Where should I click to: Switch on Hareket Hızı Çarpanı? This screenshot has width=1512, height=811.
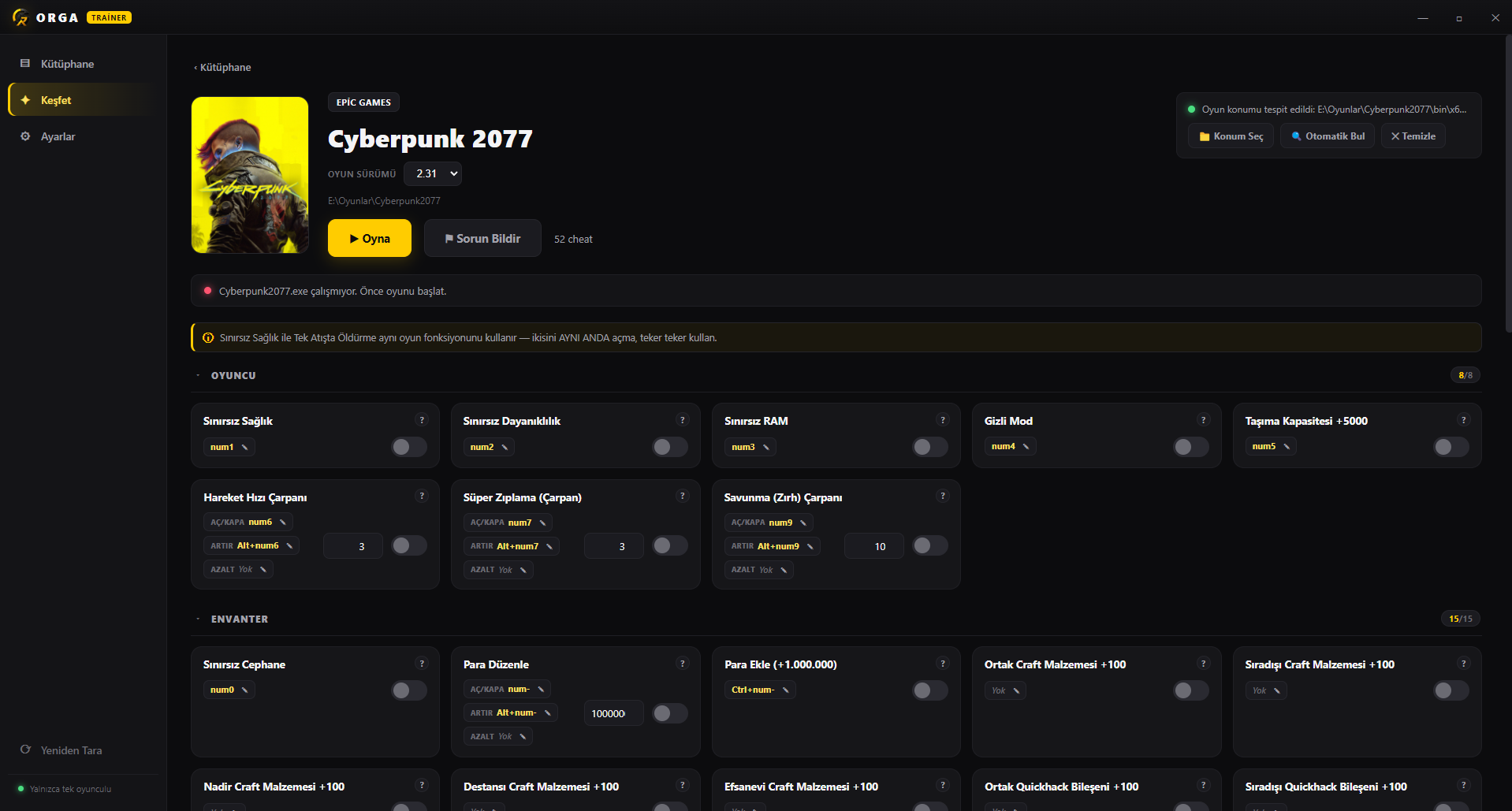pyautogui.click(x=409, y=545)
